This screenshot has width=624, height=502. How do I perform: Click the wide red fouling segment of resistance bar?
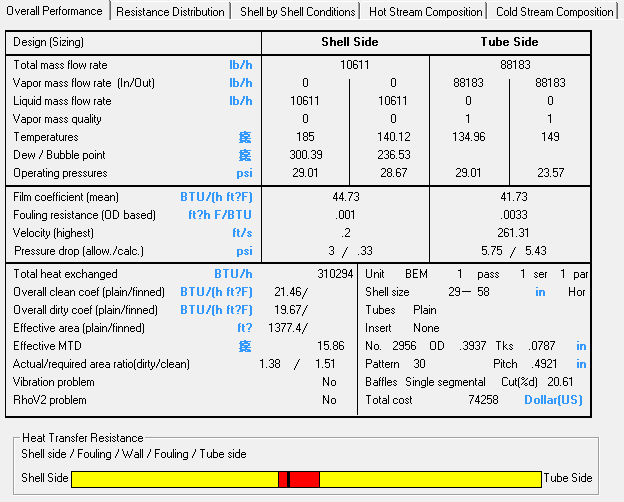pyautogui.click(x=304, y=479)
